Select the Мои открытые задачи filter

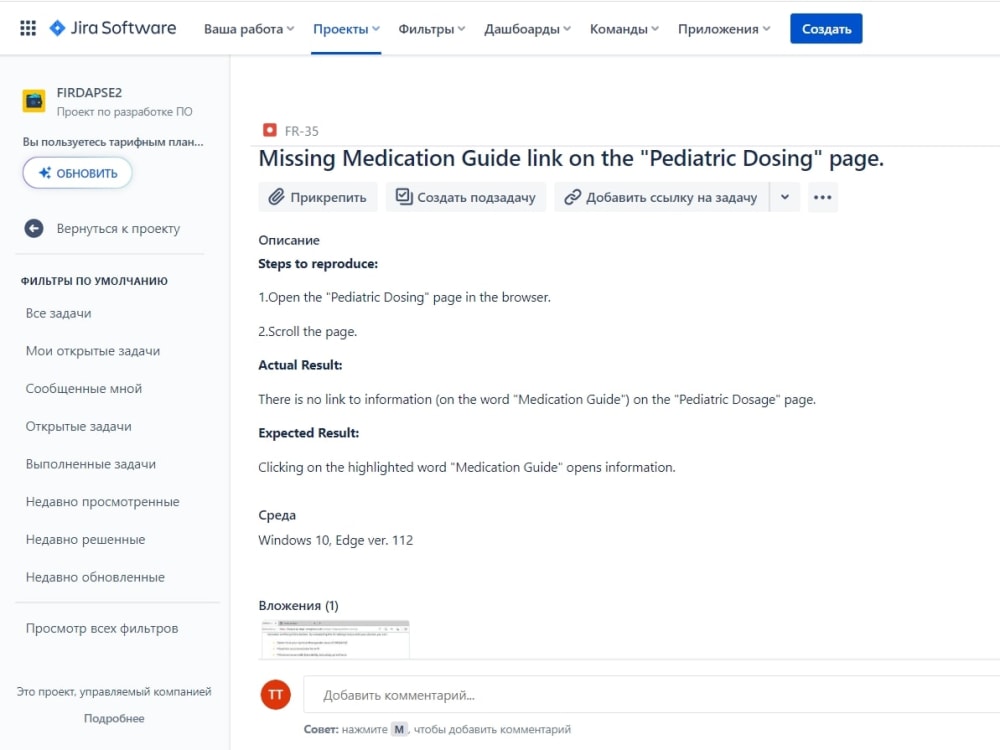93,351
